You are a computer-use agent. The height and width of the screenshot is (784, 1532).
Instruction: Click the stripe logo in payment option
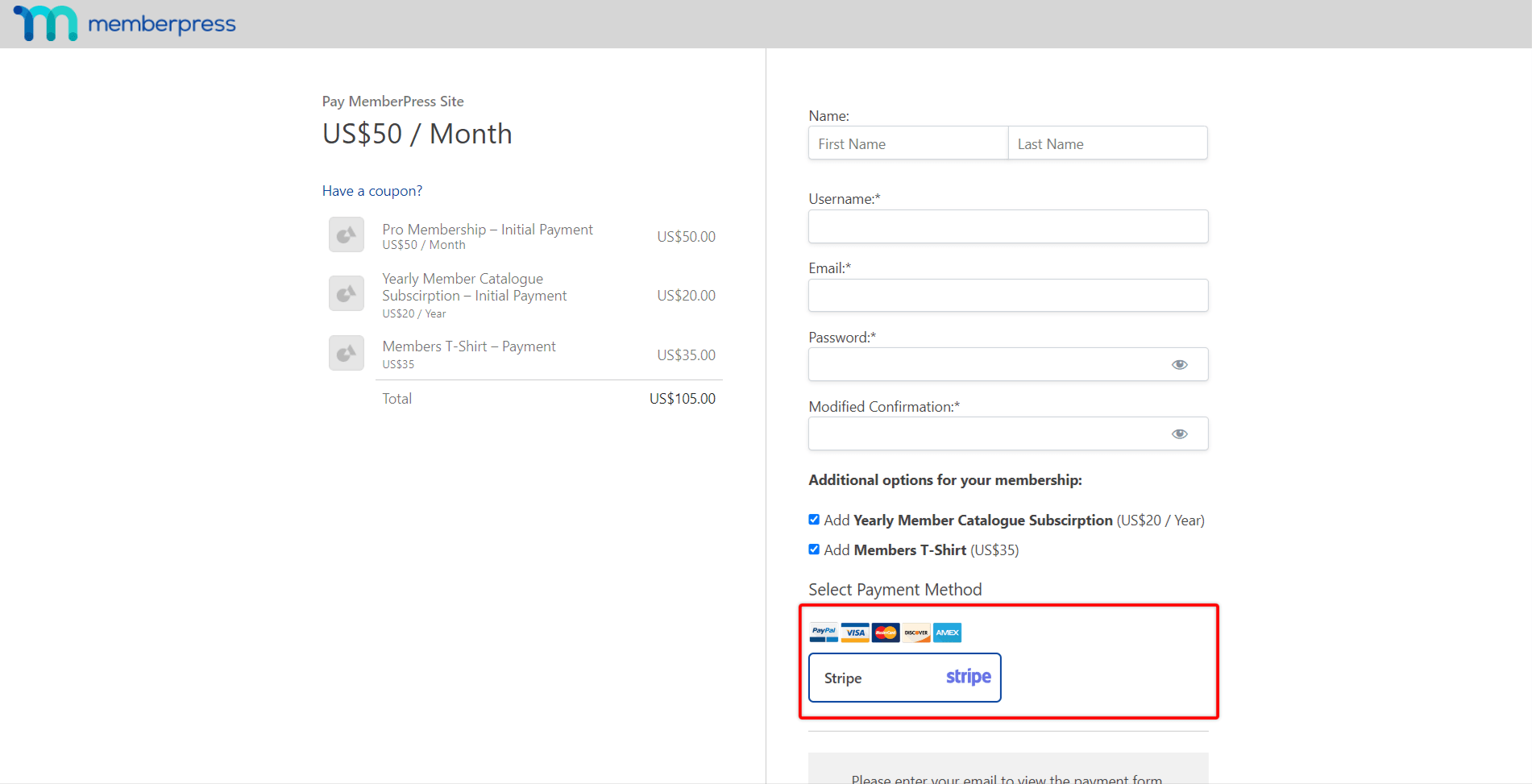tap(968, 677)
